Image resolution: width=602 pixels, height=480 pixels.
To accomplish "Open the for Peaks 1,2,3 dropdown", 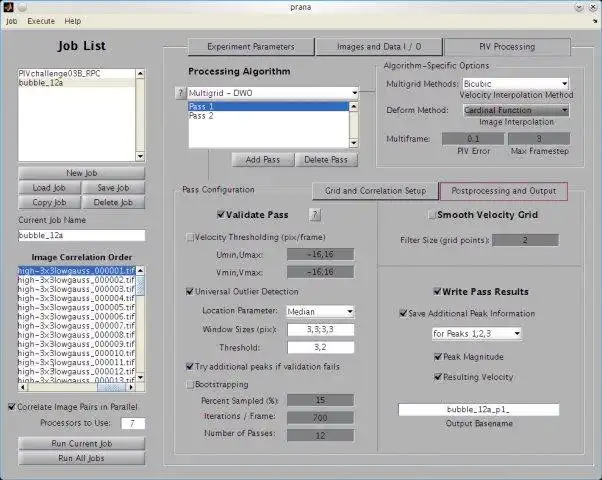I will pos(476,333).
